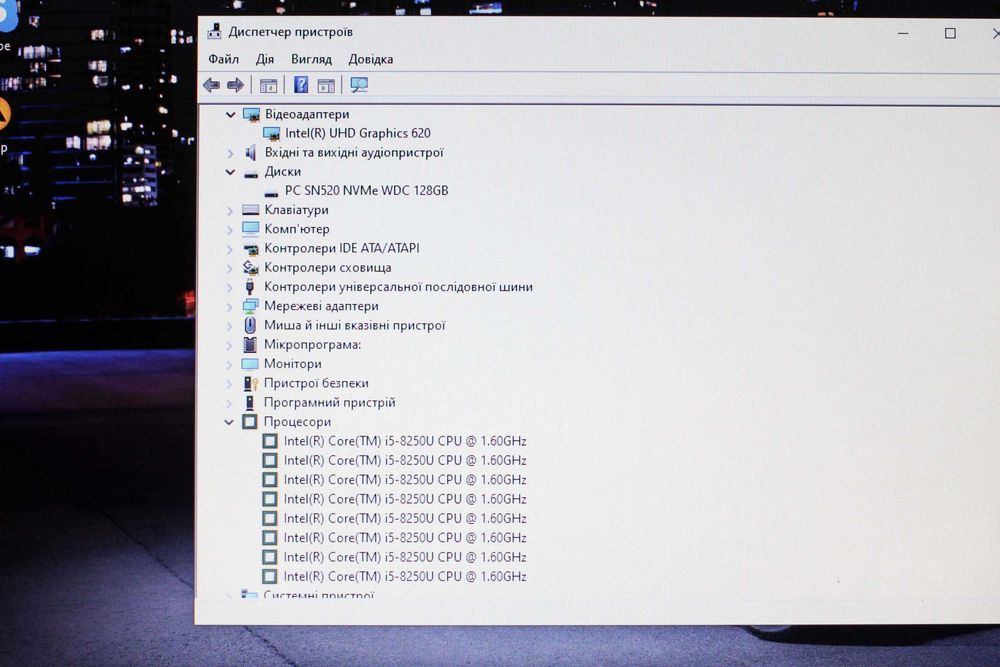Screen dimensions: 1000x667
Task: Select the Клавіатури keyboard icon
Action: click(251, 210)
